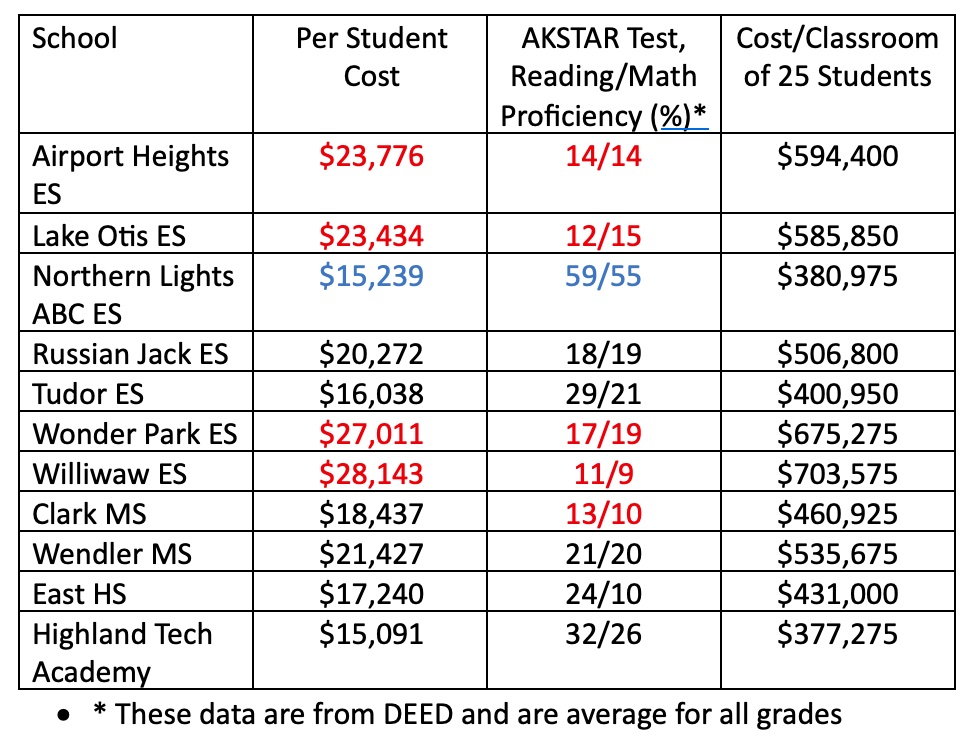Select Wendler MS per student cost $21,427
Image resolution: width=976 pixels, height=740 pixels.
[371, 553]
